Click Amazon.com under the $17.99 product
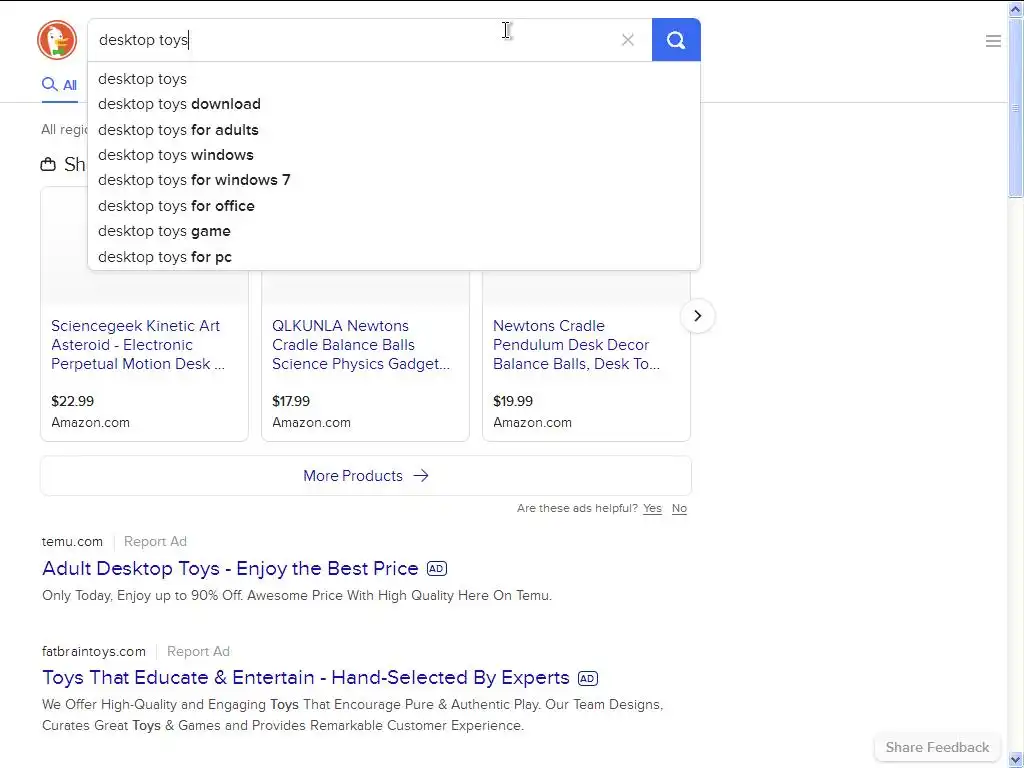This screenshot has width=1024, height=768. click(x=312, y=423)
